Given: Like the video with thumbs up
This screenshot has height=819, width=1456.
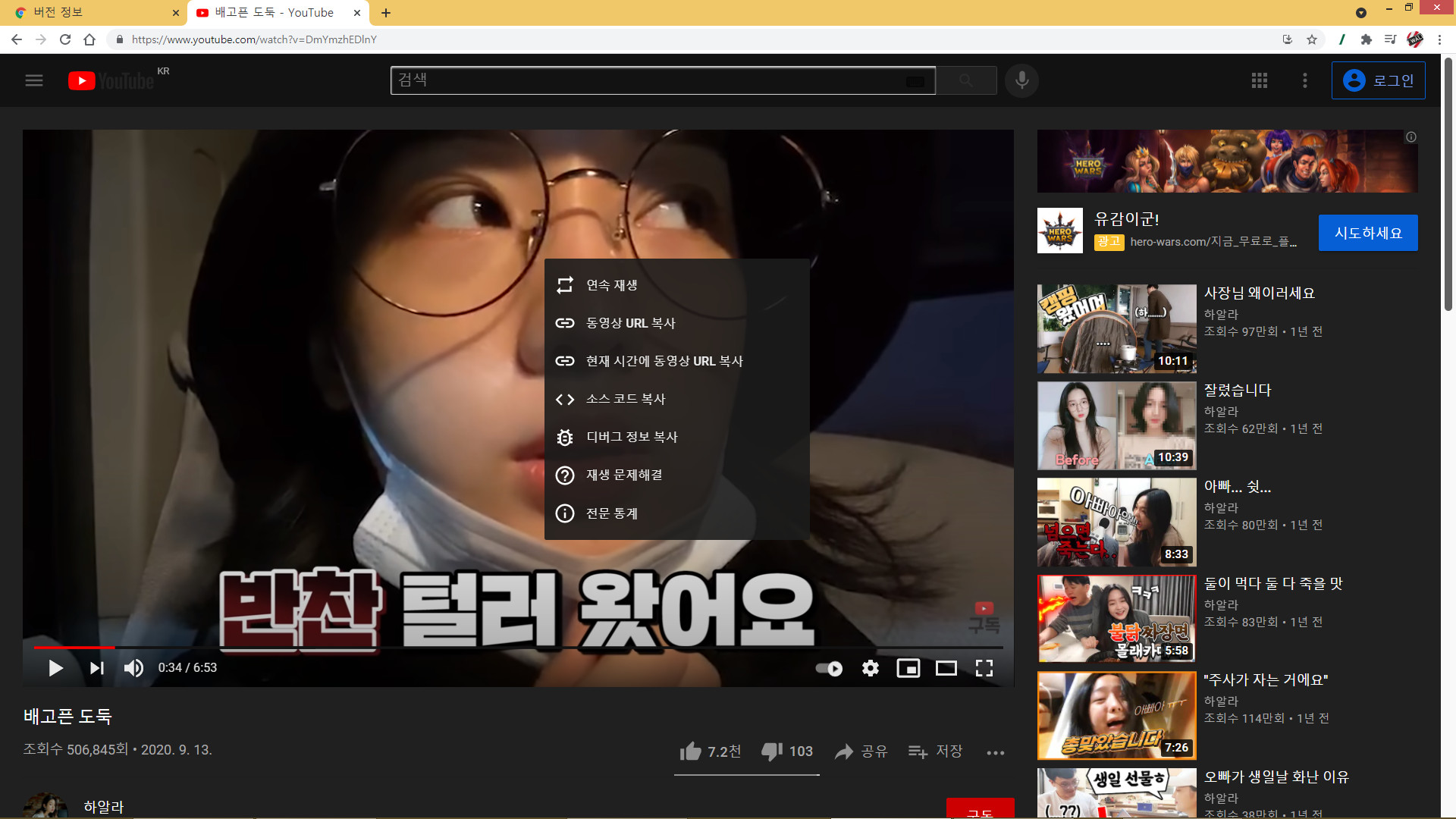Looking at the screenshot, I should point(690,751).
